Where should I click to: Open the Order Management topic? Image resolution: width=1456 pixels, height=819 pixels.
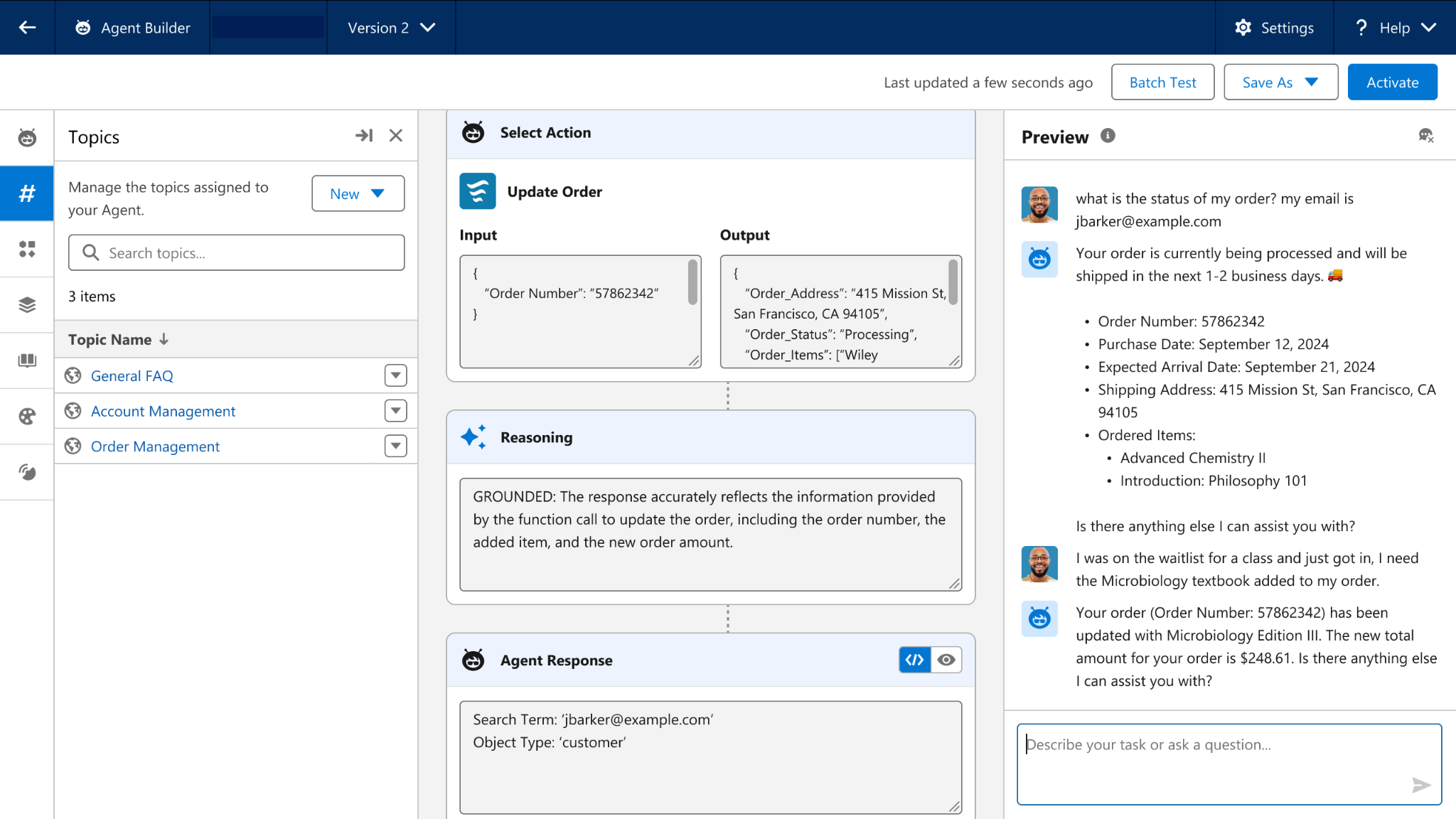(x=155, y=446)
